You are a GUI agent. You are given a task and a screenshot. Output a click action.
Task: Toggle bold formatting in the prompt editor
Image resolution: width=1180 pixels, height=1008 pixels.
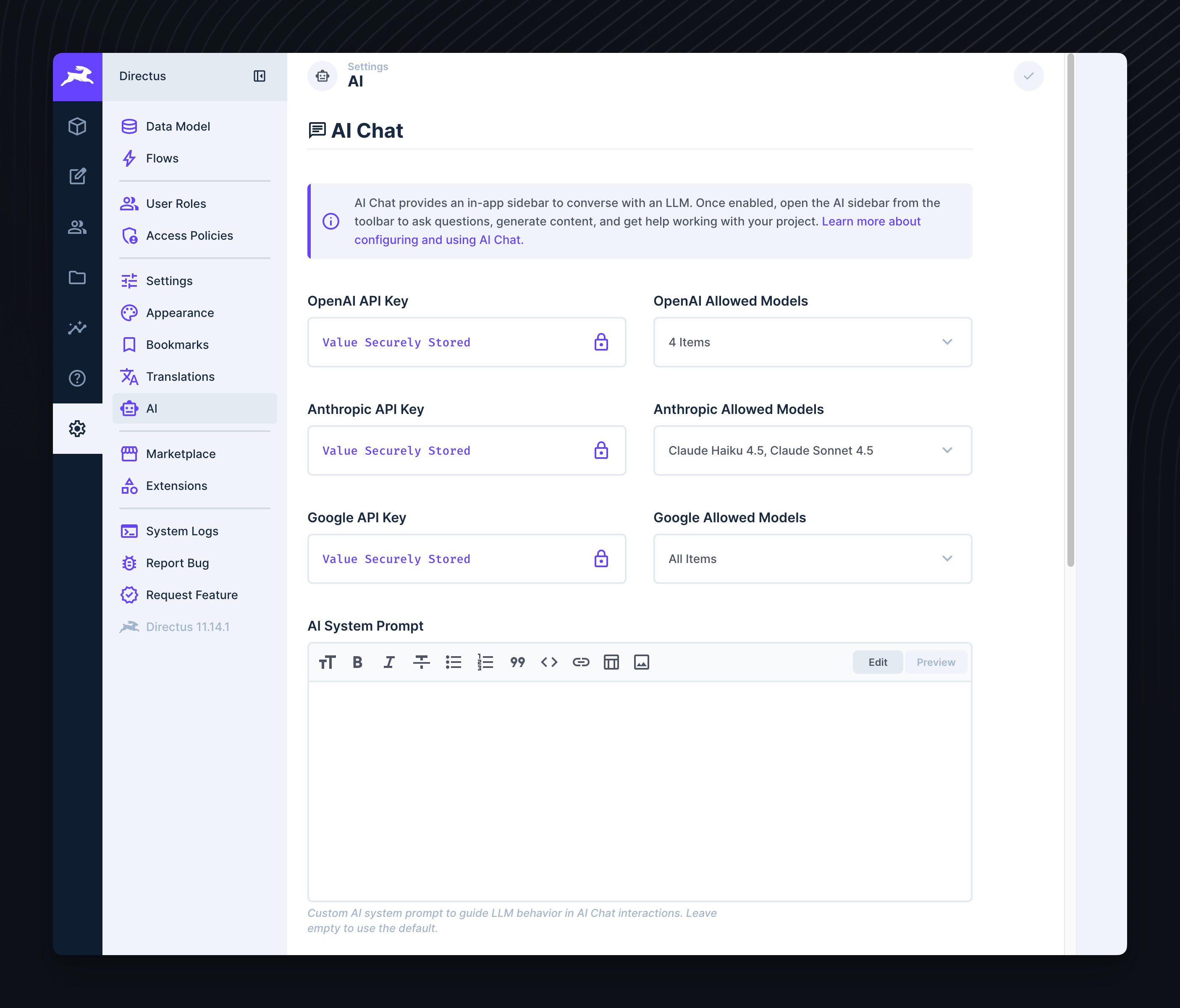click(357, 662)
